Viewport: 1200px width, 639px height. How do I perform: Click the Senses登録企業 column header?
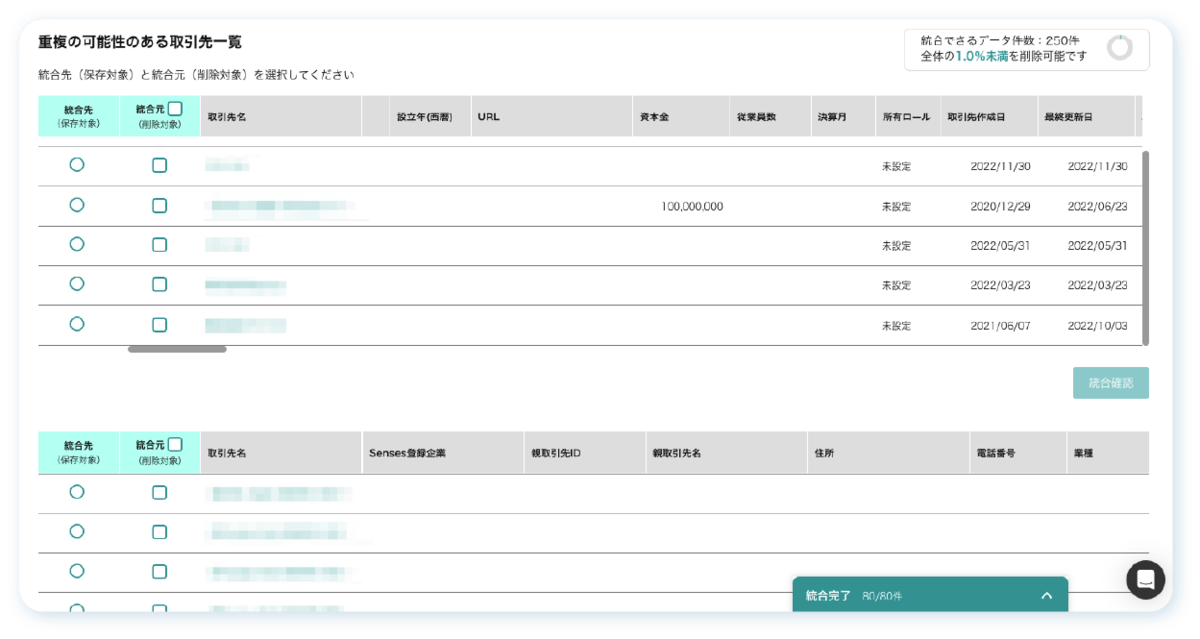pyautogui.click(x=407, y=453)
